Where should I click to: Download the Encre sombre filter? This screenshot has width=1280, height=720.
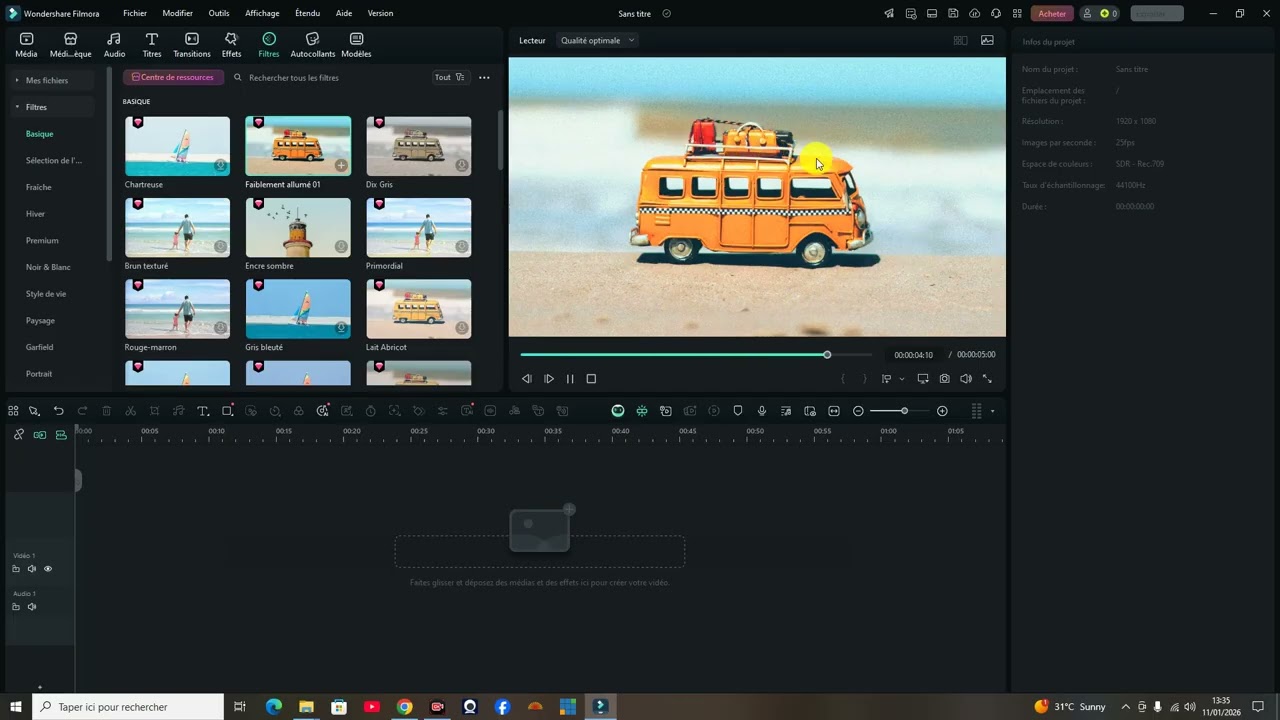pos(341,246)
